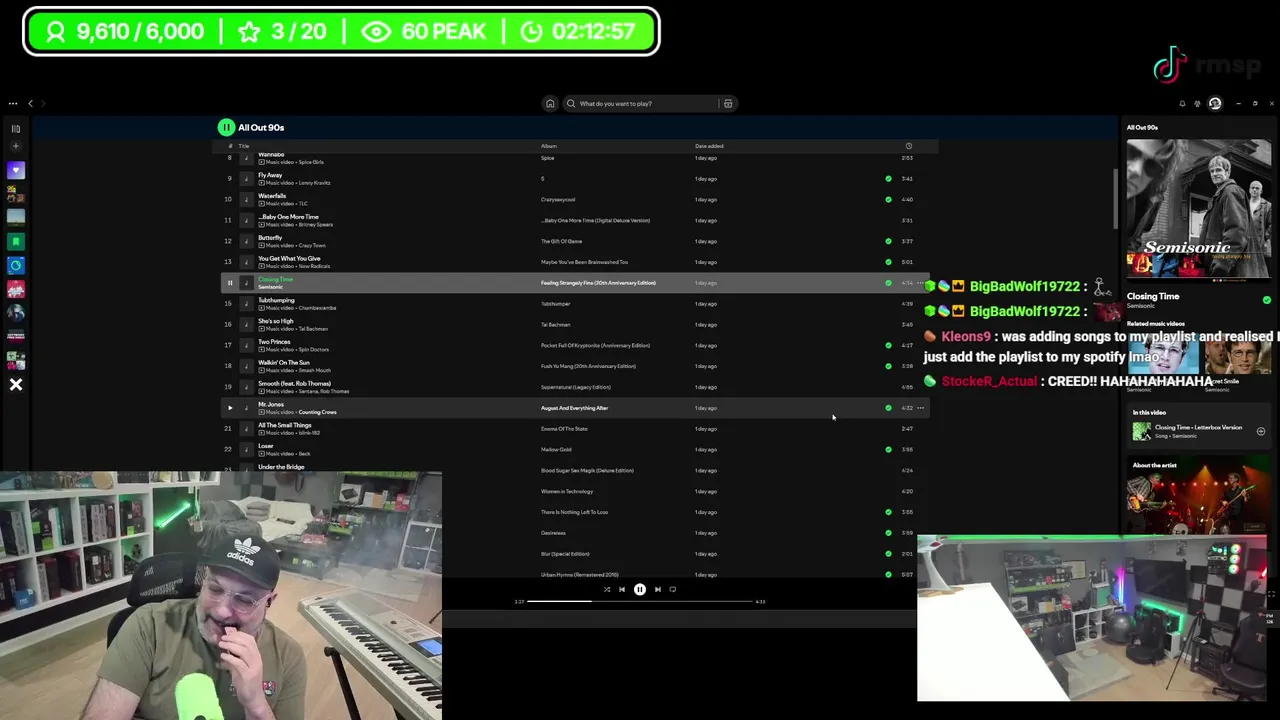This screenshot has width=1280, height=720.
Task: Skip to next track
Action: (657, 589)
